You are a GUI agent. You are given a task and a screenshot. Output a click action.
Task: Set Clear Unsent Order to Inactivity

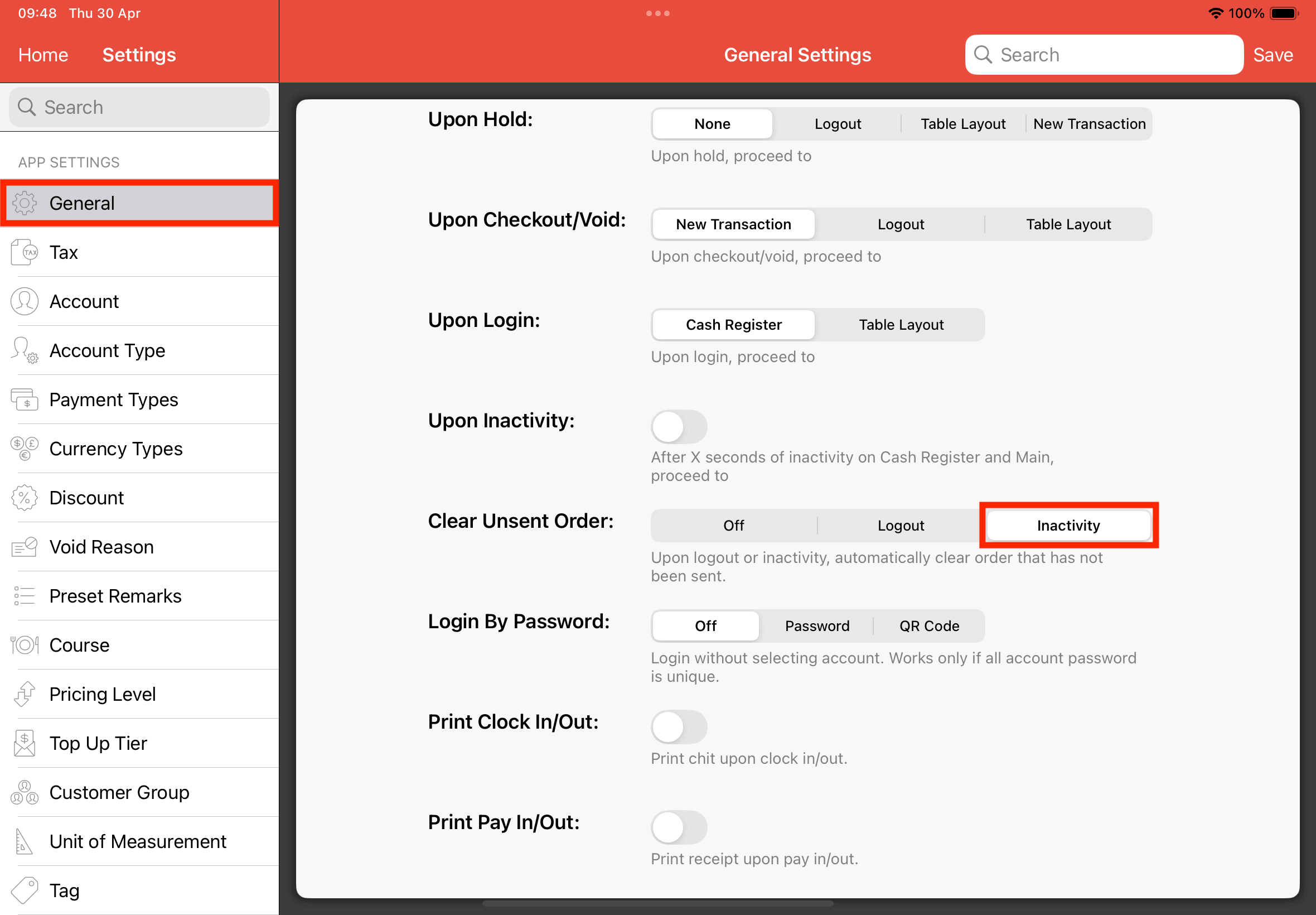(1068, 525)
